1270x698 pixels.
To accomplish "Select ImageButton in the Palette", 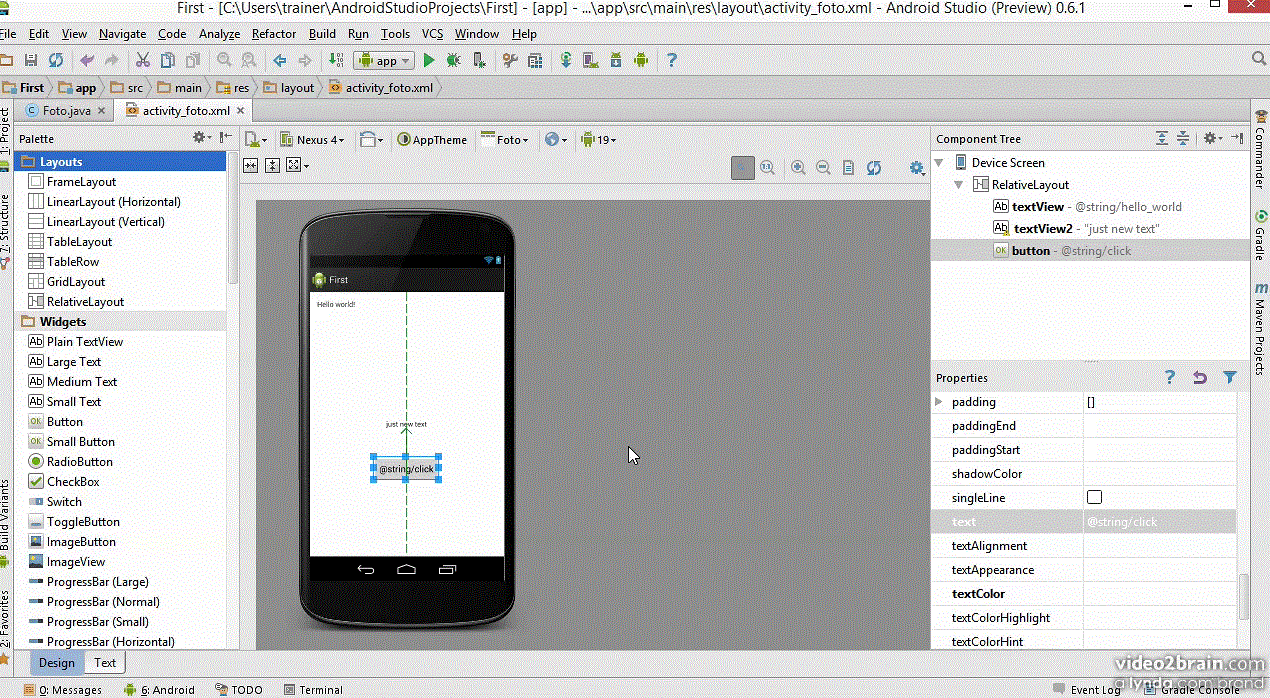I will coord(73,541).
